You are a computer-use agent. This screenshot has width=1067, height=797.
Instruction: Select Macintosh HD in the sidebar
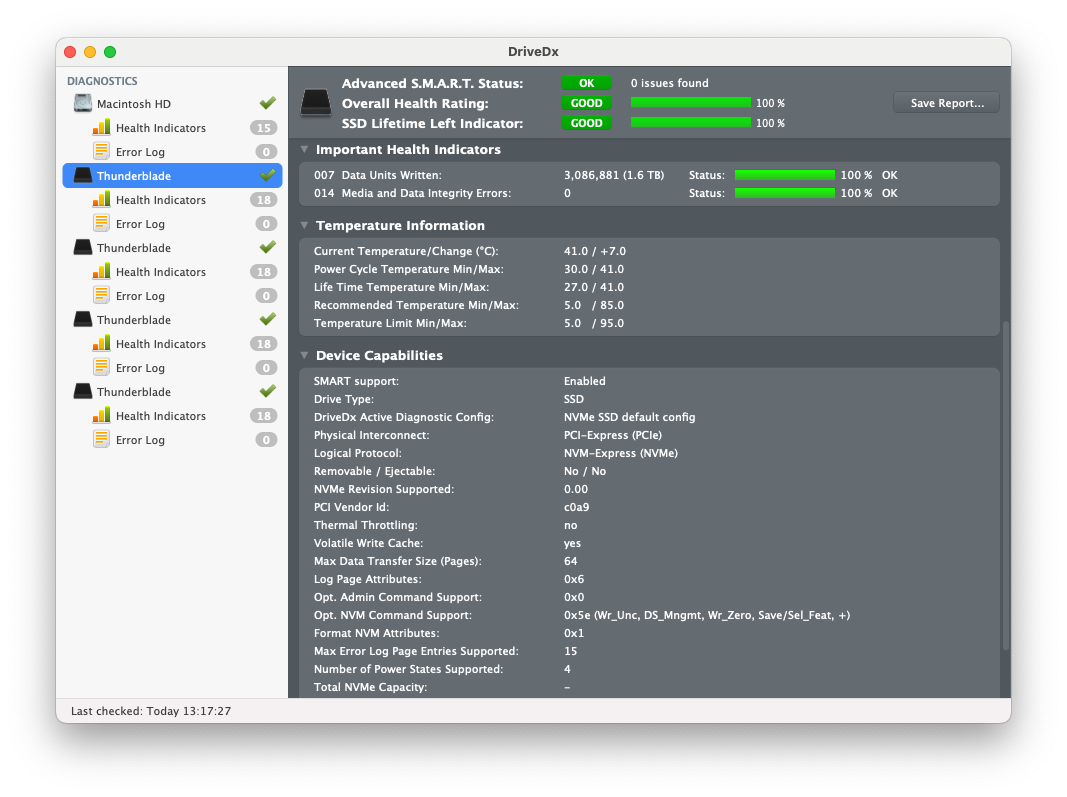(133, 104)
